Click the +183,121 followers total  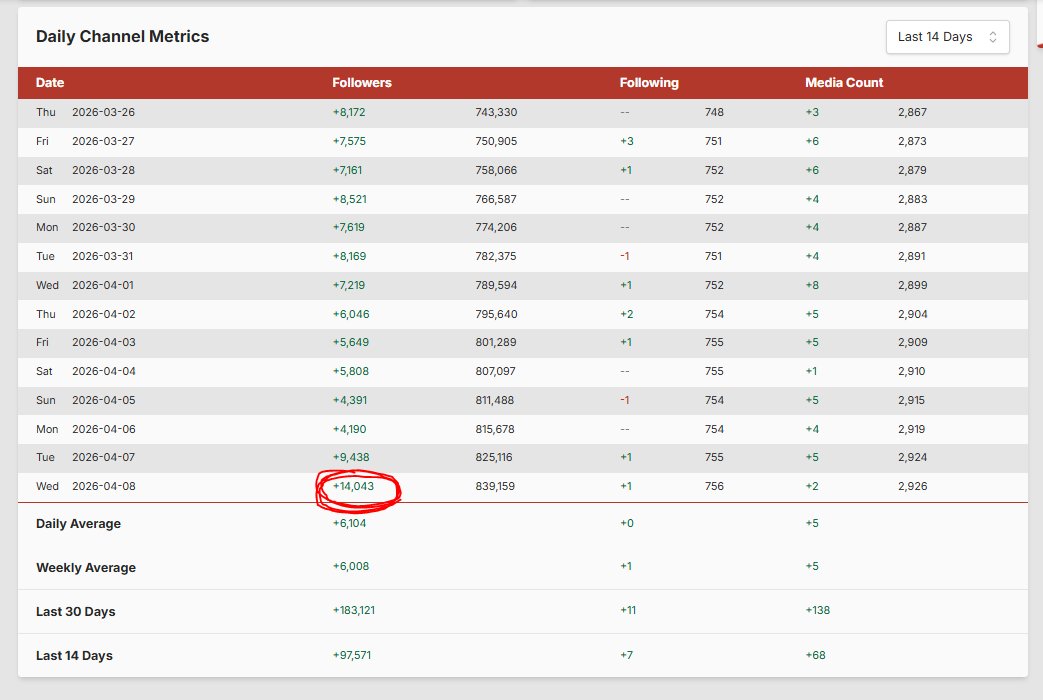(x=354, y=610)
